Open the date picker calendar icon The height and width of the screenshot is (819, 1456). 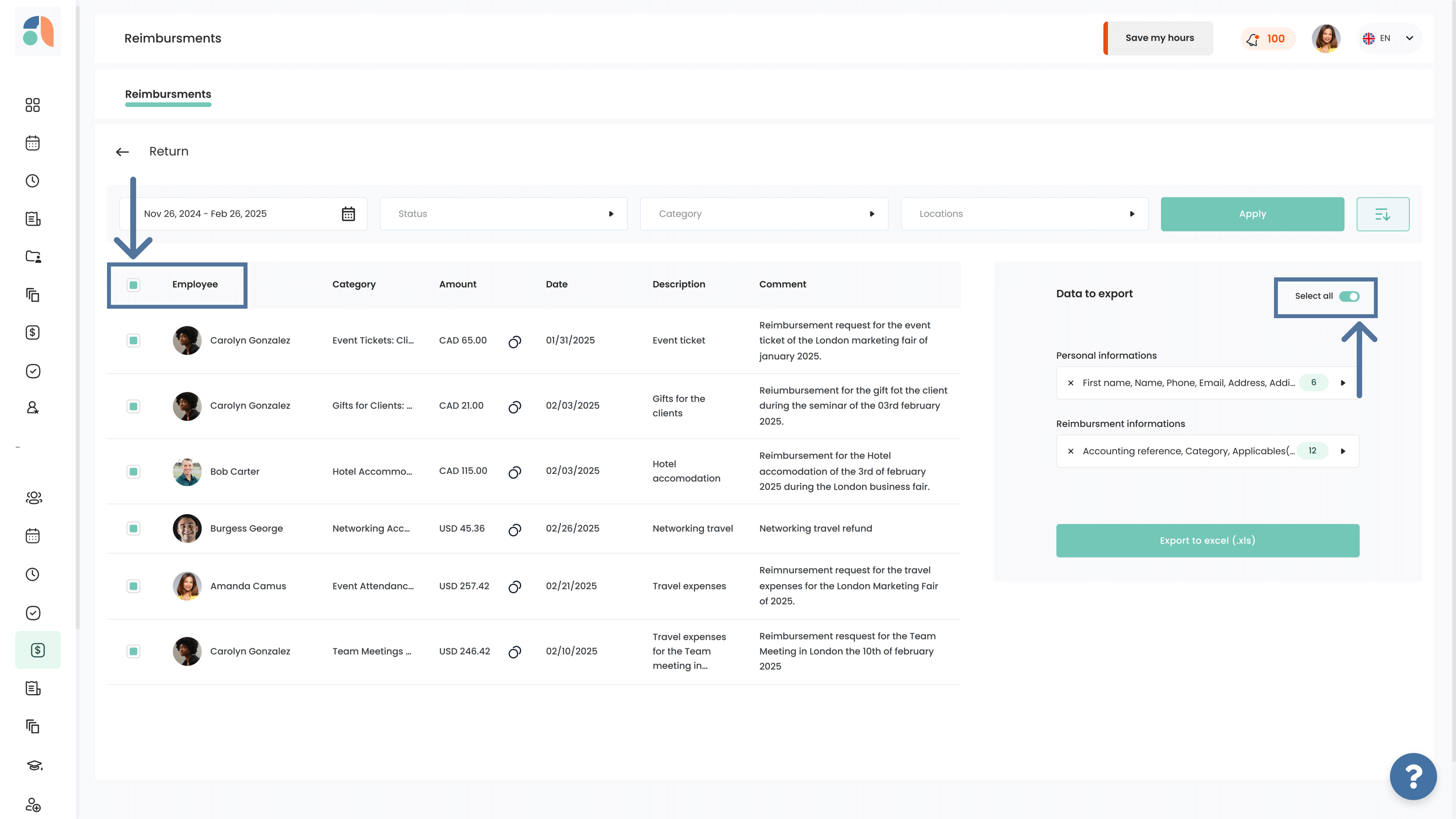[348, 214]
